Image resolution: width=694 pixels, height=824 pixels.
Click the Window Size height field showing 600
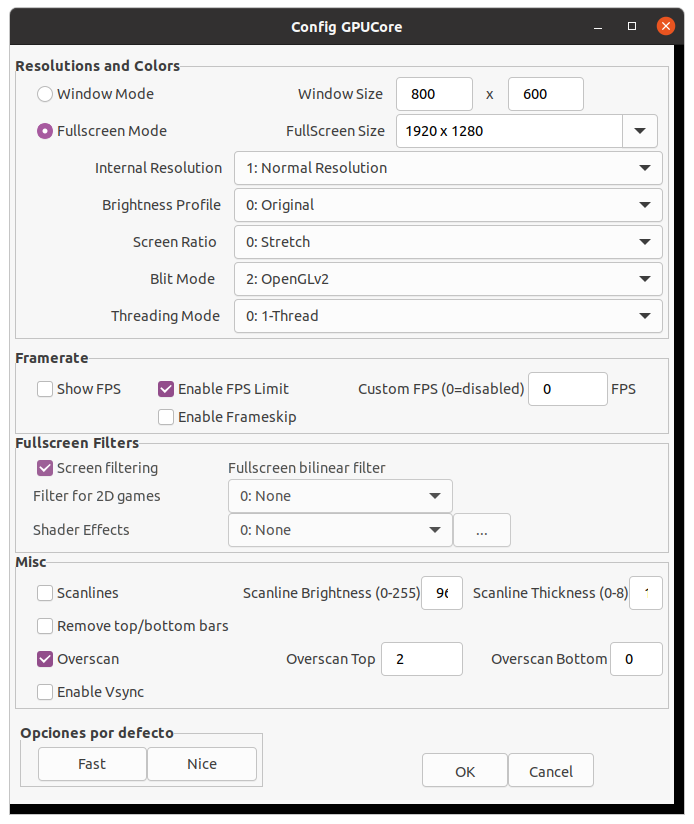[x=546, y=94]
